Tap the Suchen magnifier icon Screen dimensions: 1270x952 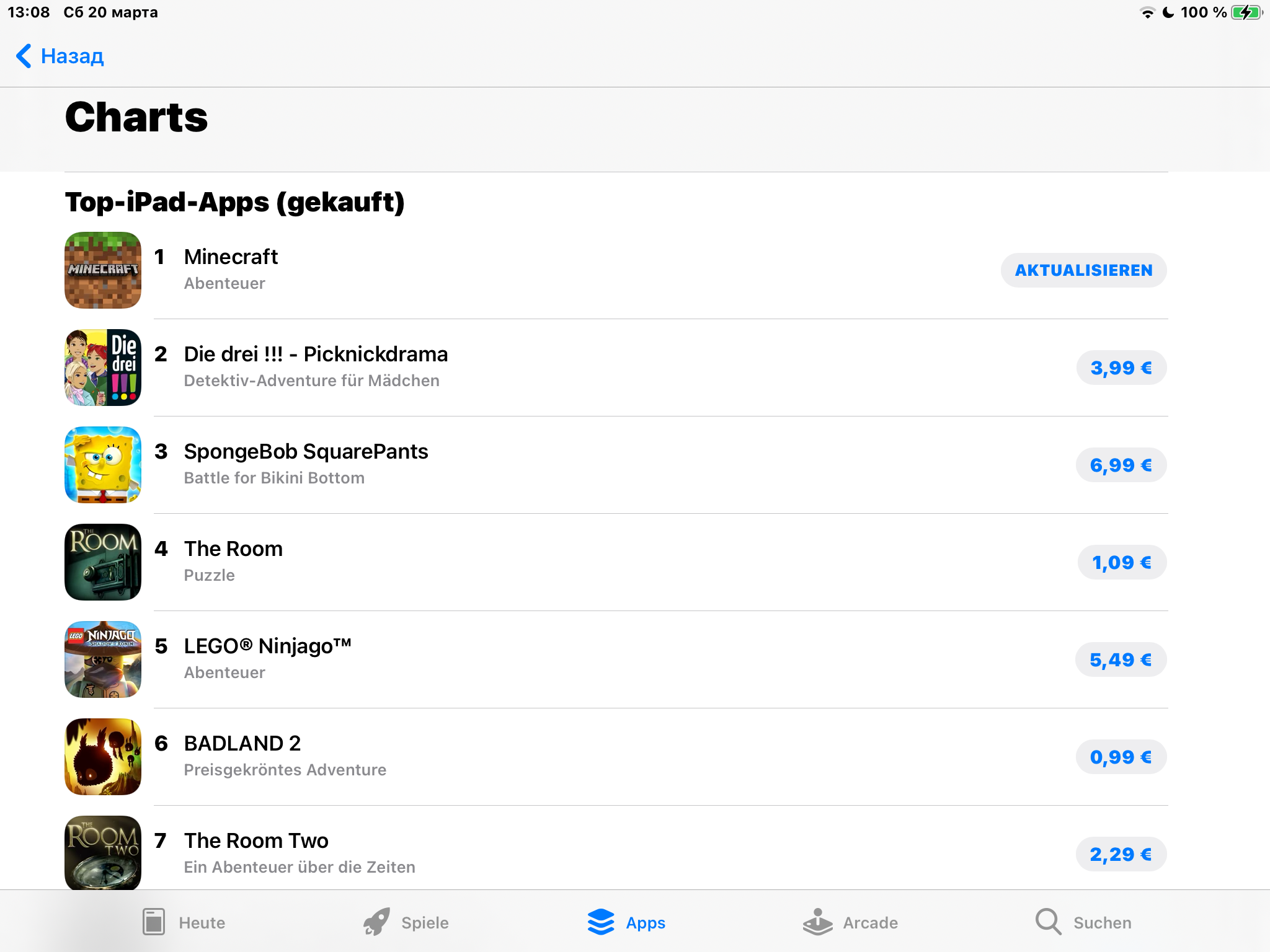tap(1049, 922)
